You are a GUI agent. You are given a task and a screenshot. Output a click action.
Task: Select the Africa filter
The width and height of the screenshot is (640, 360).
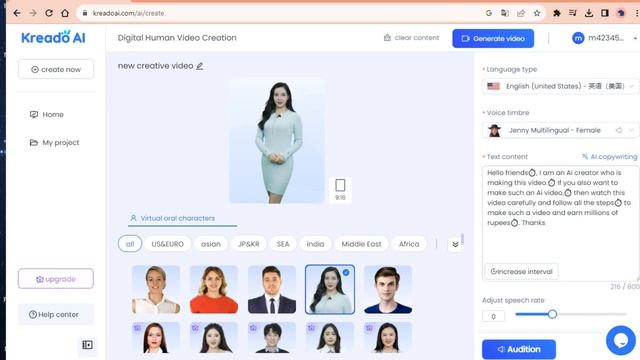tap(409, 244)
